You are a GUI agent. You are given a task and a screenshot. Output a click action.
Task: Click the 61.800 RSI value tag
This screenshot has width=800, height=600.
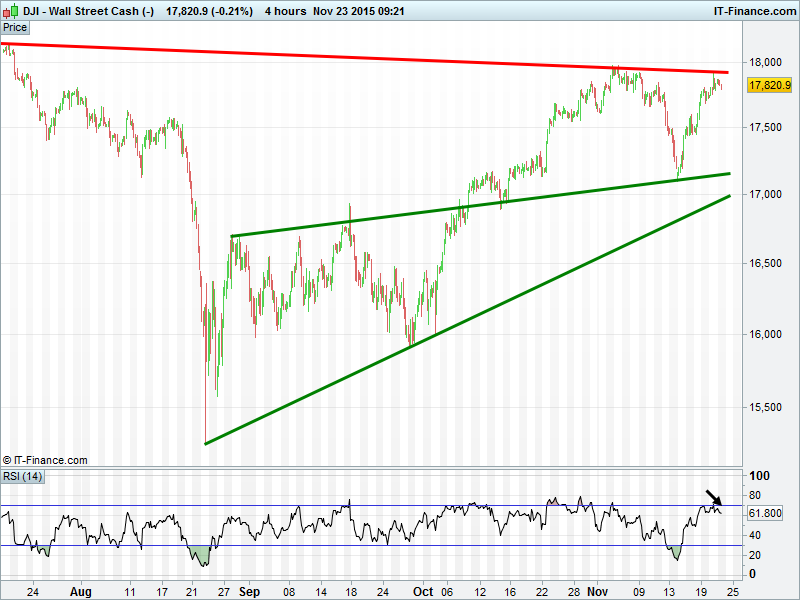pos(765,513)
